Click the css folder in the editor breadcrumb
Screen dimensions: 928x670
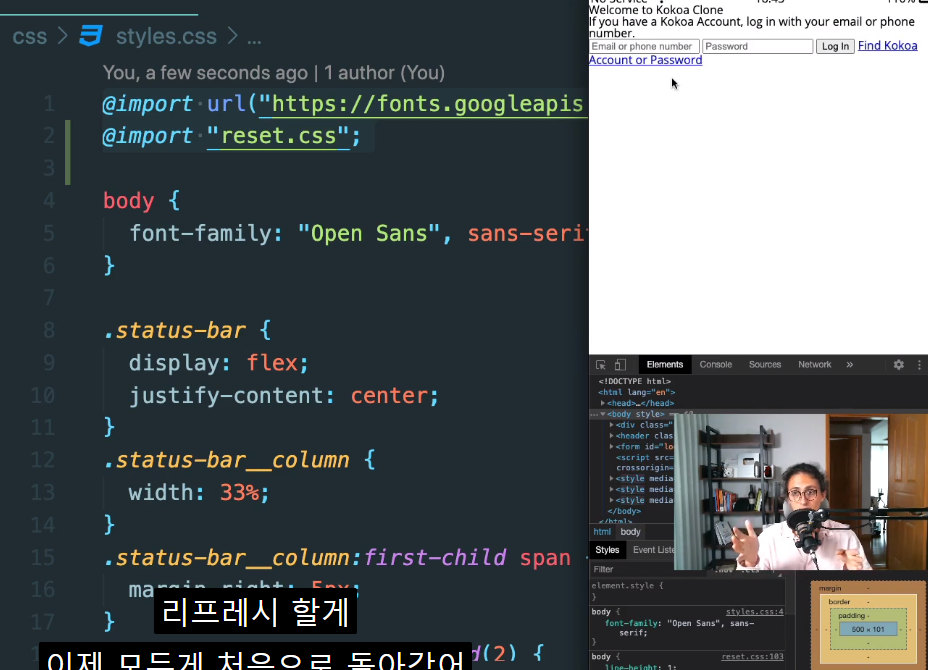[x=30, y=37]
